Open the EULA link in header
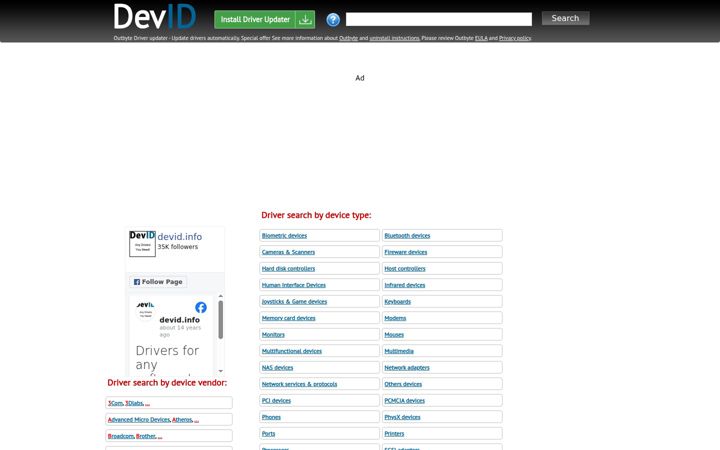This screenshot has height=450, width=720. pyautogui.click(x=481, y=38)
